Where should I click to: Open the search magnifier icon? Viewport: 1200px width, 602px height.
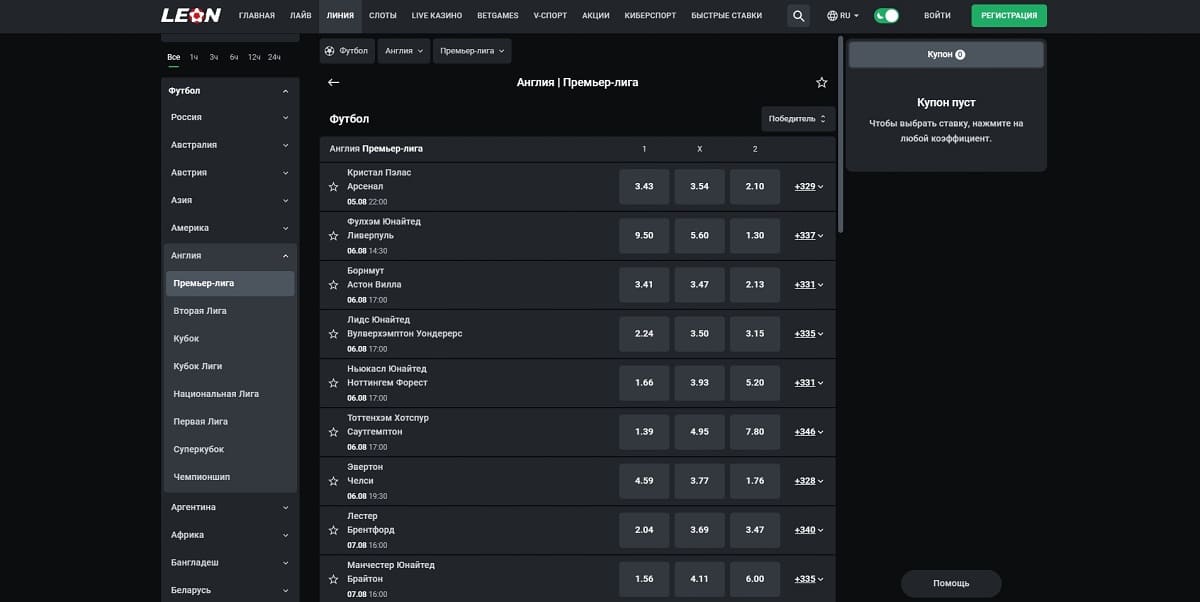click(798, 16)
